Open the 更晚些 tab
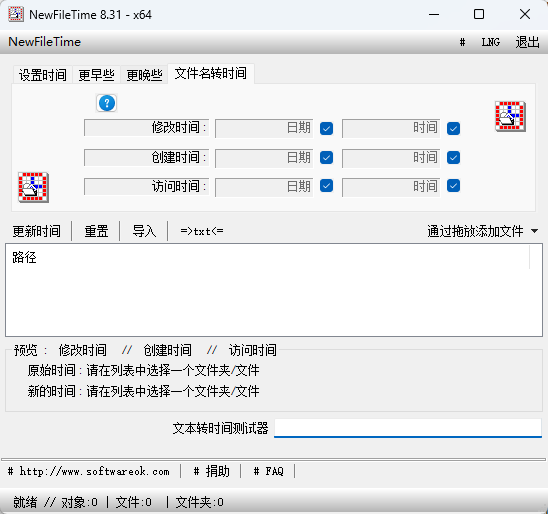This screenshot has height=514, width=548. (x=144, y=75)
